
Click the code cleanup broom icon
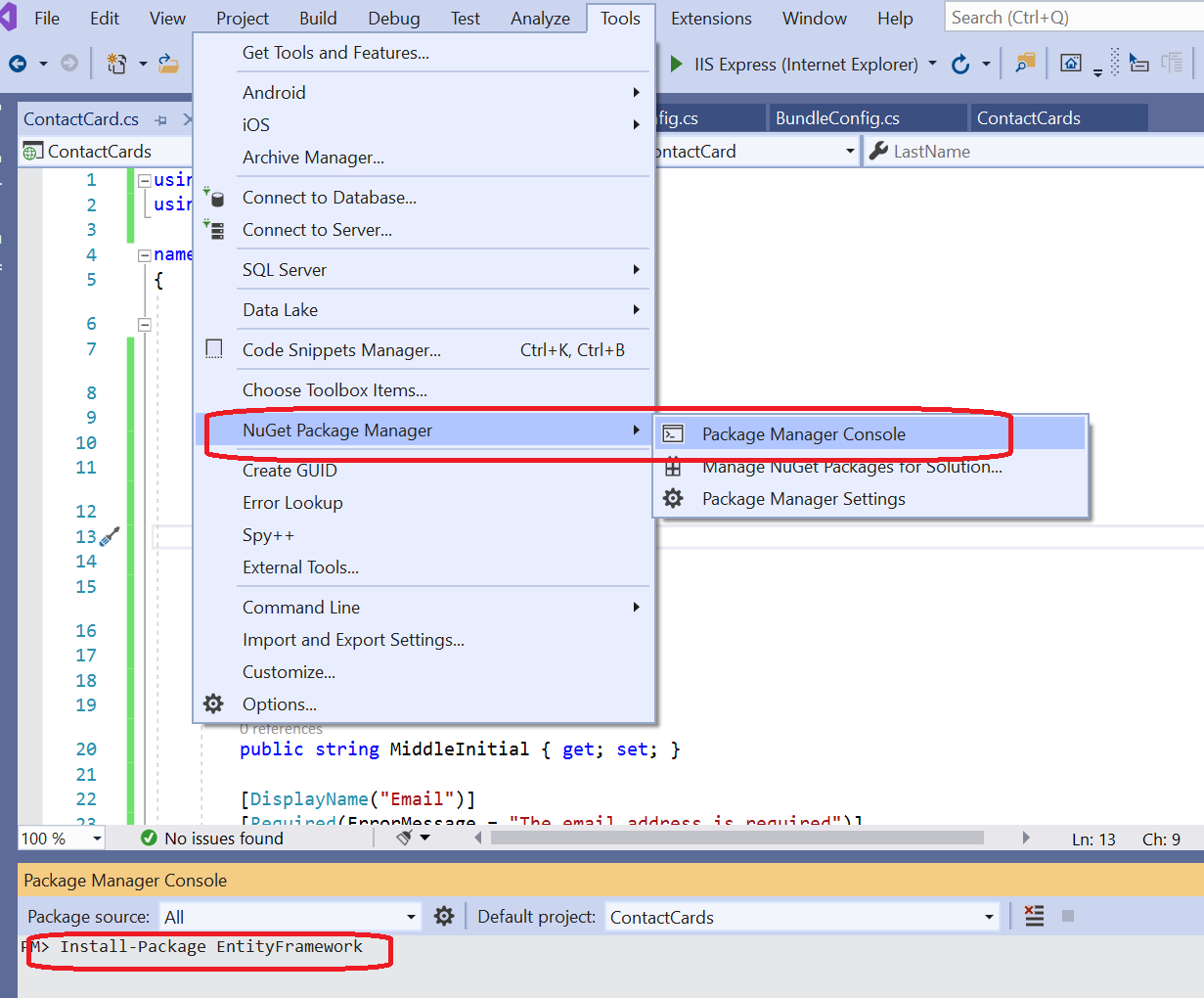click(x=404, y=838)
